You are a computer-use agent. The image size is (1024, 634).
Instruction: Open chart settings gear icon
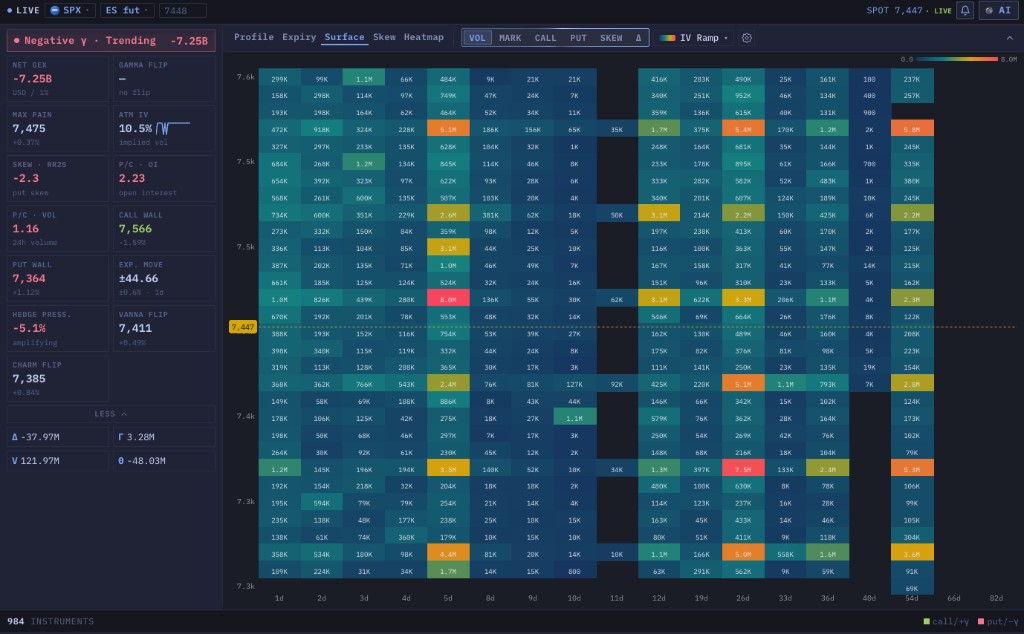[x=746, y=38]
